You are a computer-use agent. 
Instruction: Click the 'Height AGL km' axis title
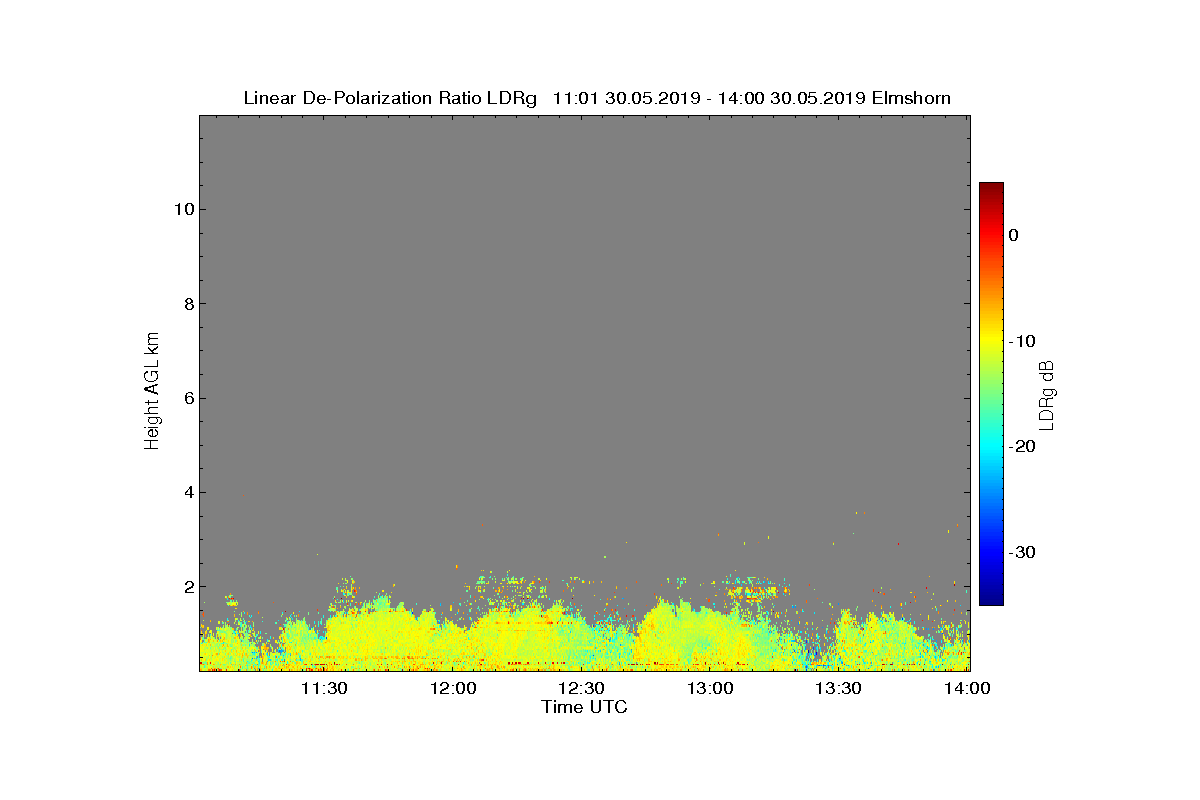pyautogui.click(x=152, y=392)
